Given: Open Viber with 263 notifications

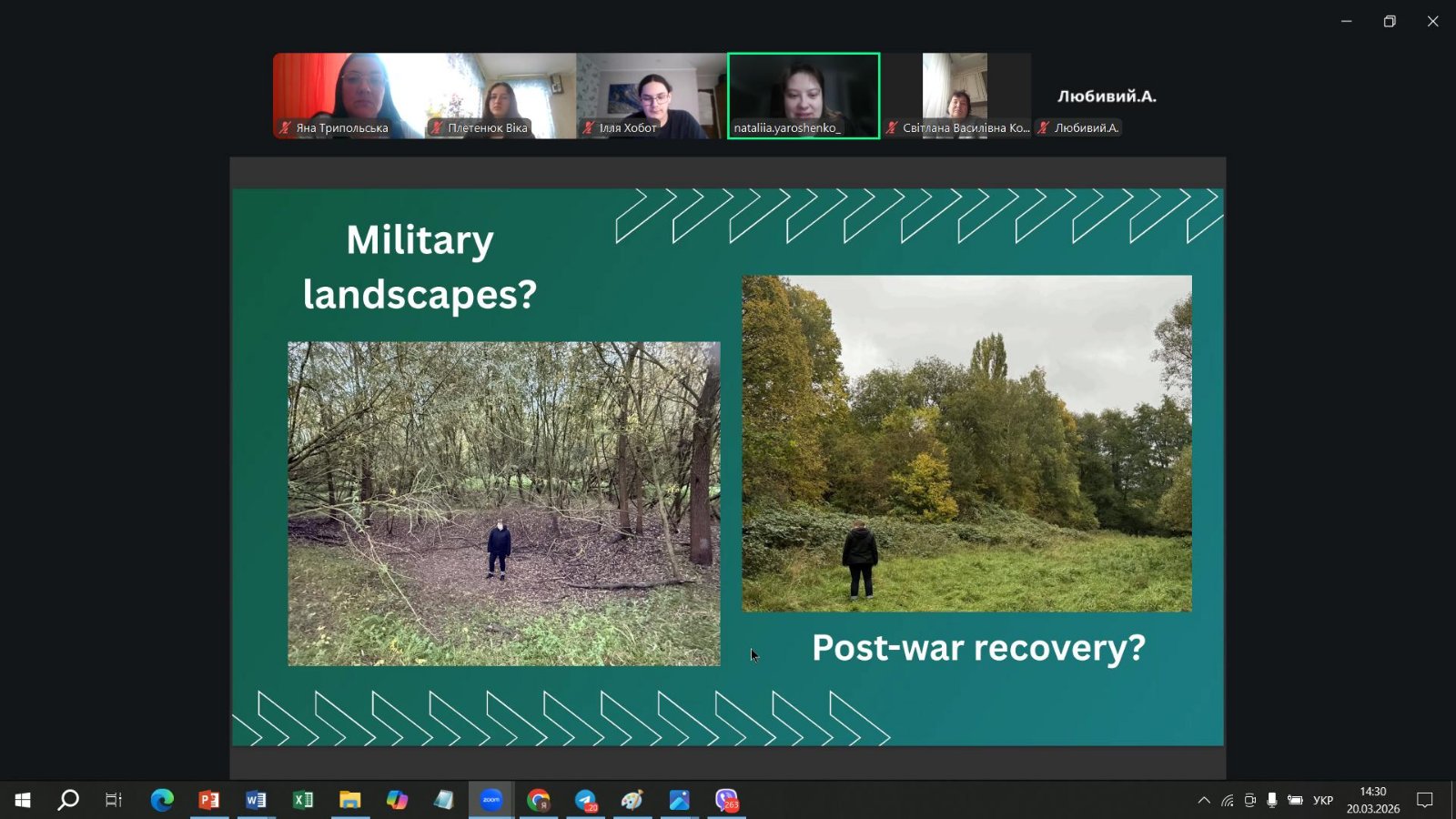Looking at the screenshot, I should [x=726, y=800].
